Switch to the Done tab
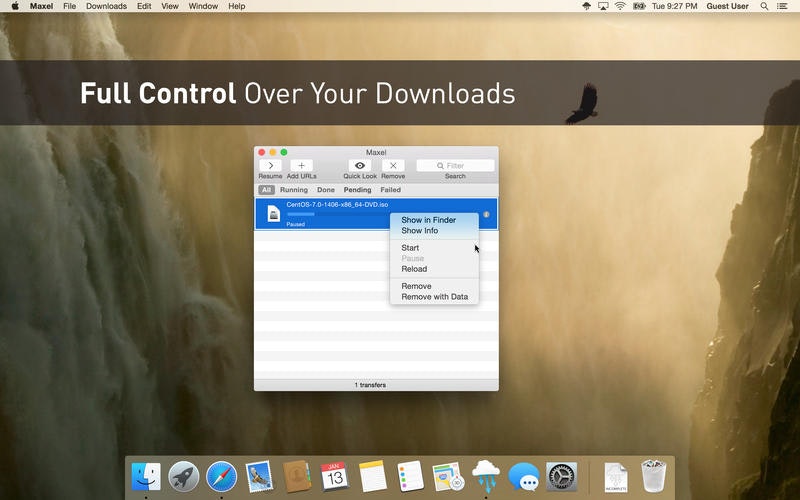Viewport: 800px width, 500px height. pyautogui.click(x=326, y=190)
